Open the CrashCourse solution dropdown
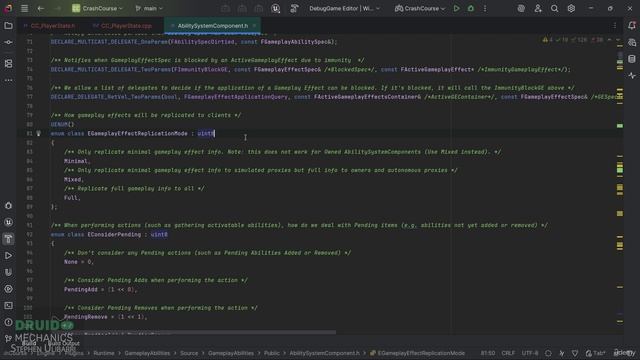 [x=97, y=8]
